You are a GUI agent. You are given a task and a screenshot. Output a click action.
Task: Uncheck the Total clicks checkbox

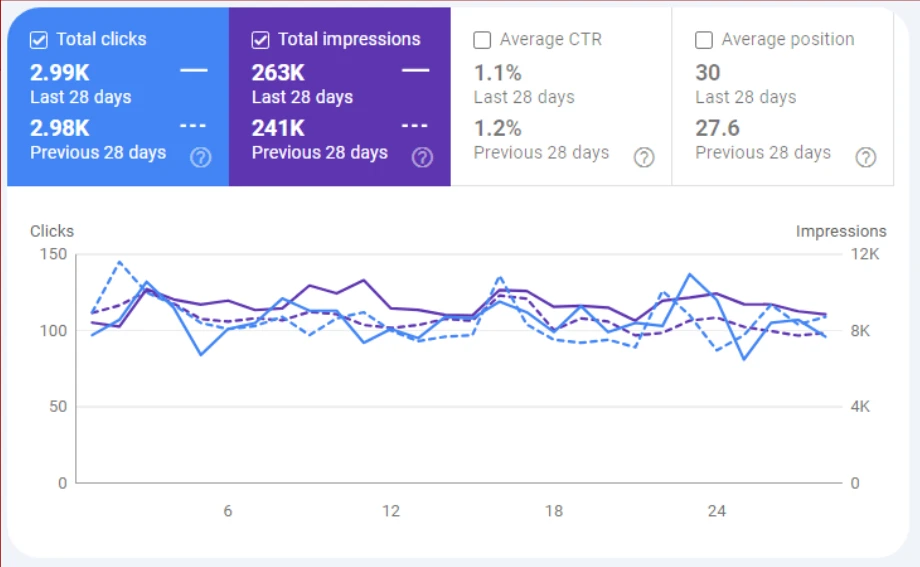coord(39,40)
